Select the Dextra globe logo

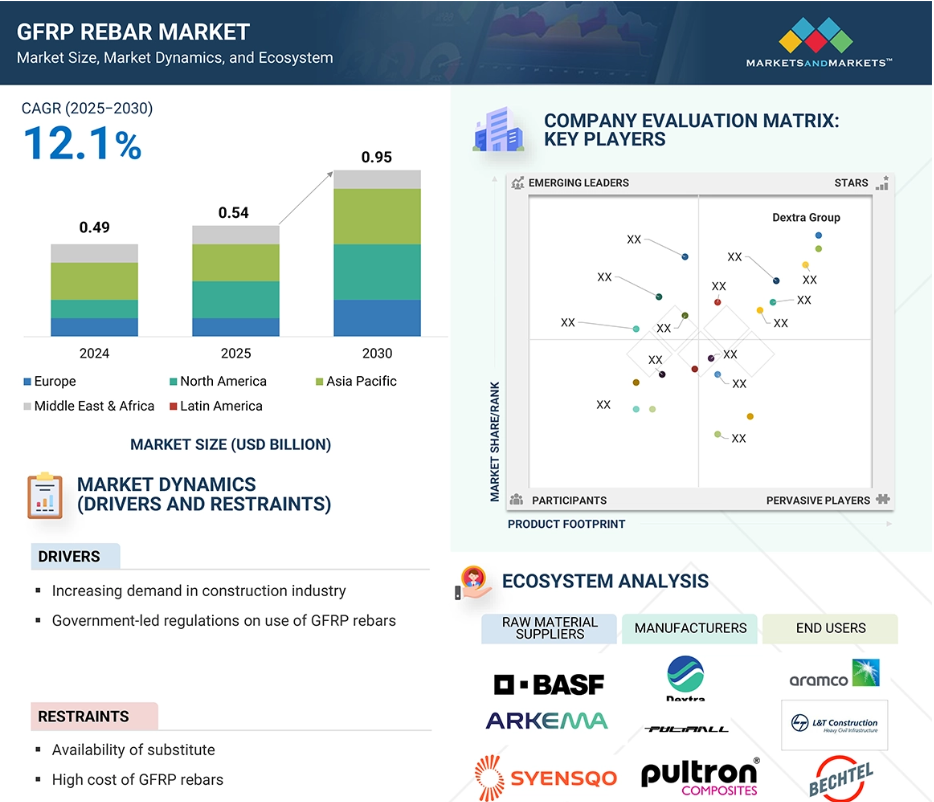(x=686, y=678)
